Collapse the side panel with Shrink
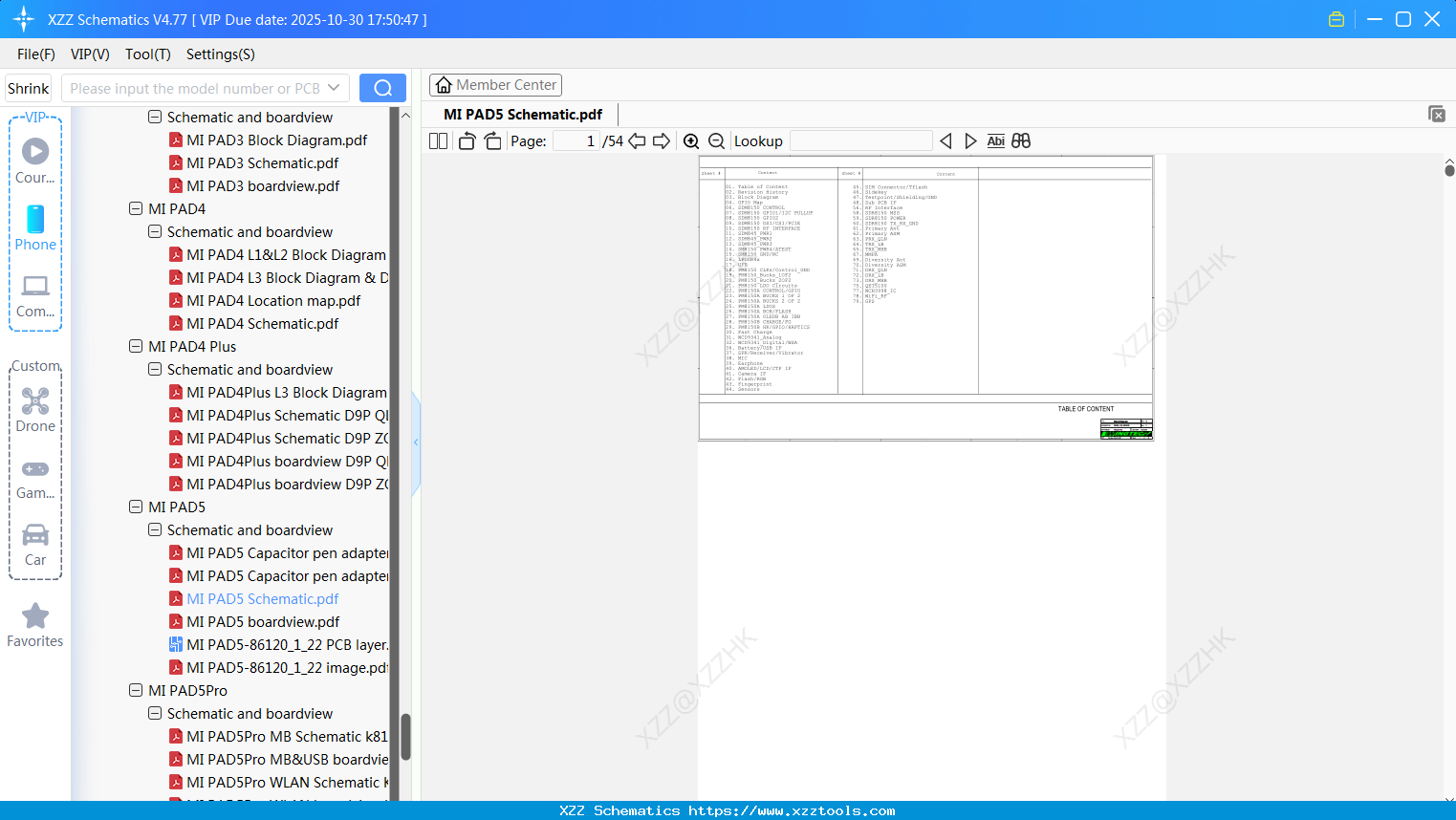The width and height of the screenshot is (1456, 820). (x=29, y=88)
